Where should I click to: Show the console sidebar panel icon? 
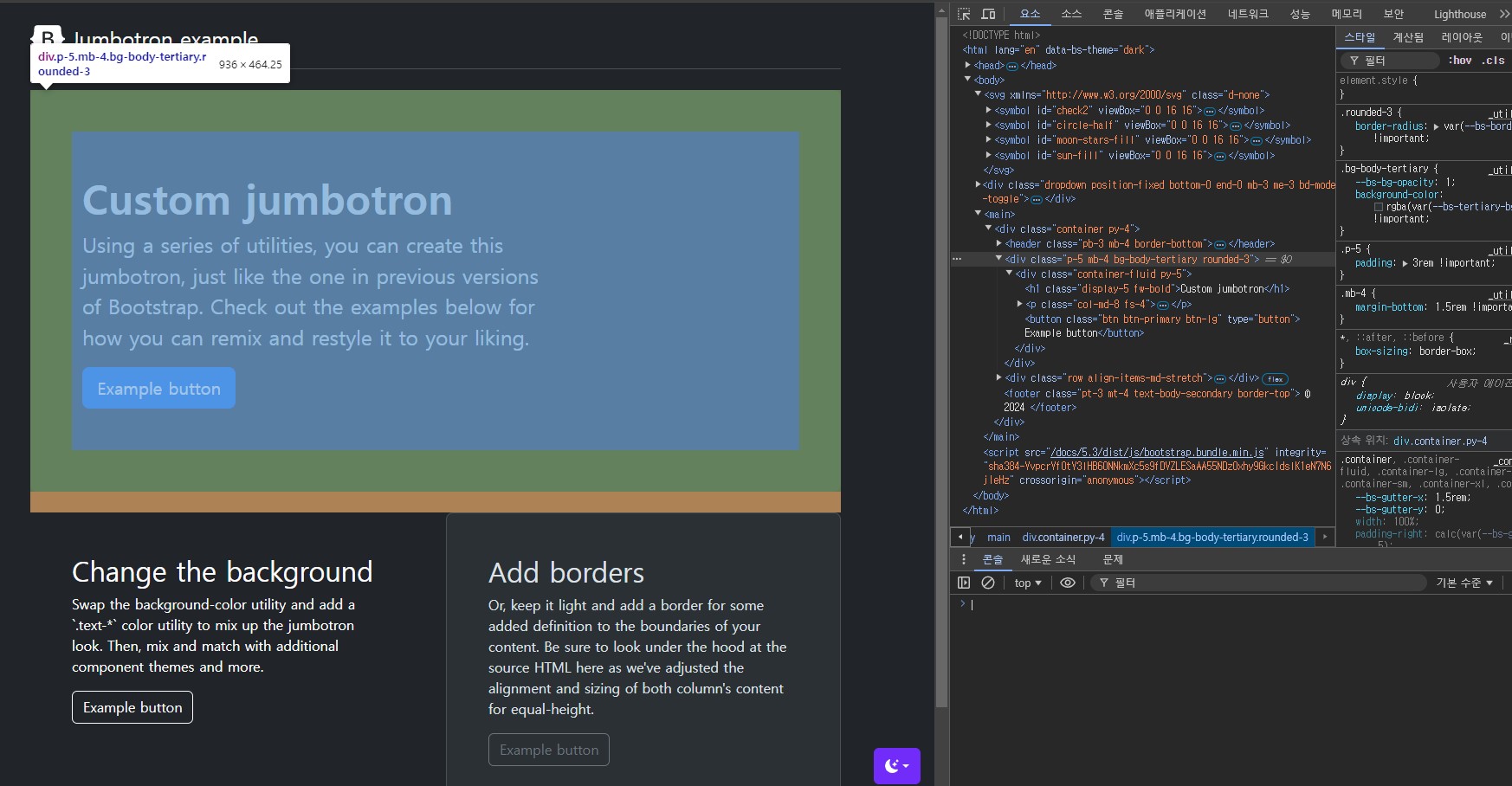click(964, 583)
